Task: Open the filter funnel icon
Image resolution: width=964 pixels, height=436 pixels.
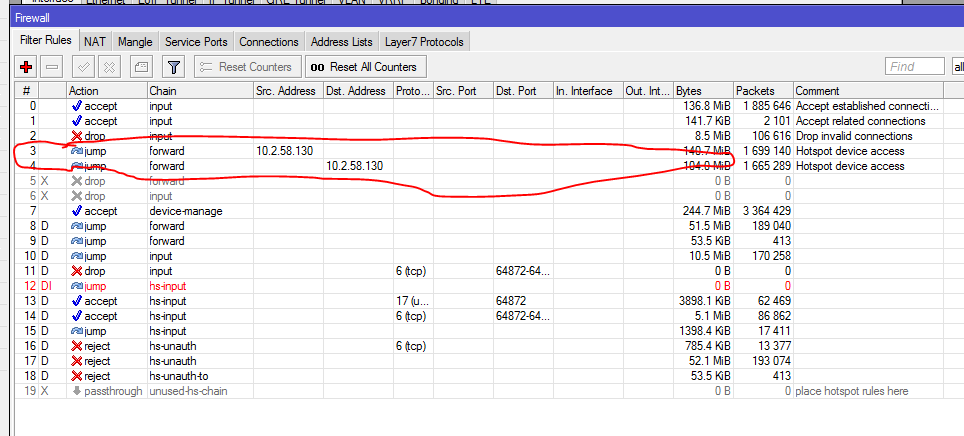Action: [x=174, y=67]
